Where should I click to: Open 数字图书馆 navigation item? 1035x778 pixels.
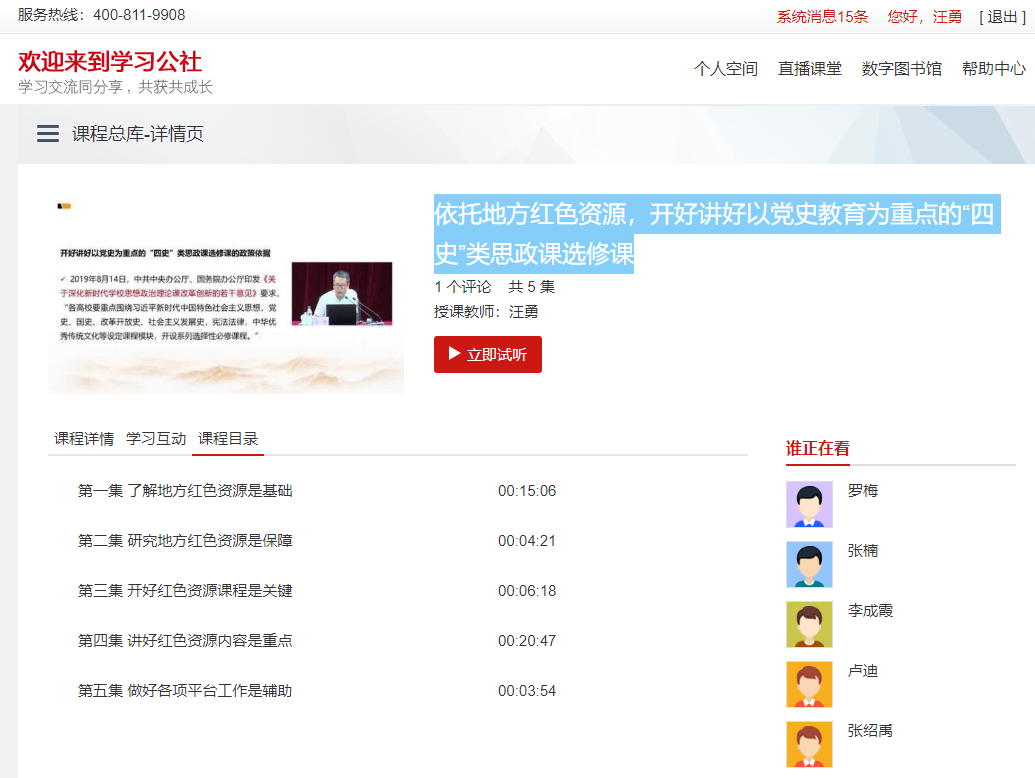pyautogui.click(x=901, y=69)
